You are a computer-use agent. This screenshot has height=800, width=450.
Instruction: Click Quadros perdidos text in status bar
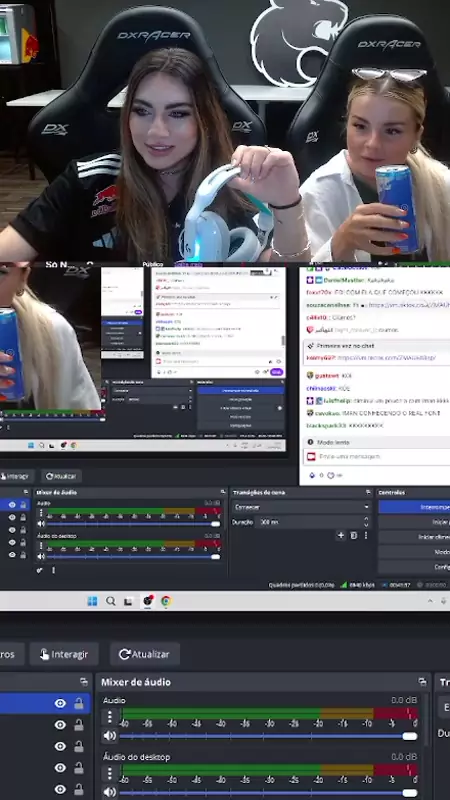click(302, 585)
